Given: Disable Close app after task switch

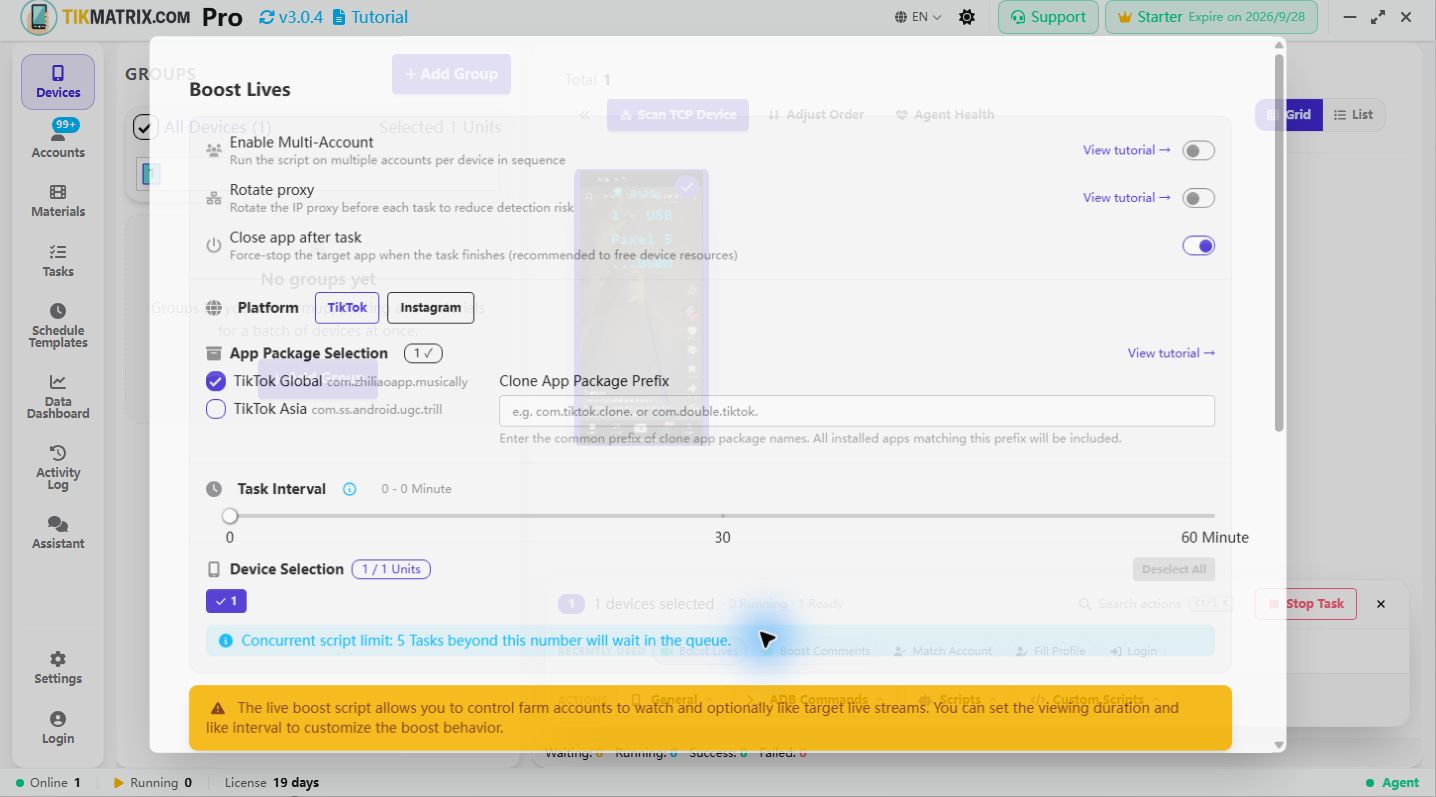Looking at the screenshot, I should click(x=1198, y=245).
